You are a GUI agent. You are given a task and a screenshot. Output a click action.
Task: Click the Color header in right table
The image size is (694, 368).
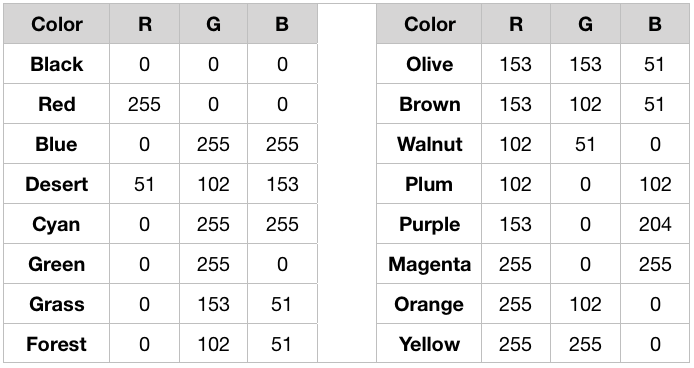click(429, 24)
